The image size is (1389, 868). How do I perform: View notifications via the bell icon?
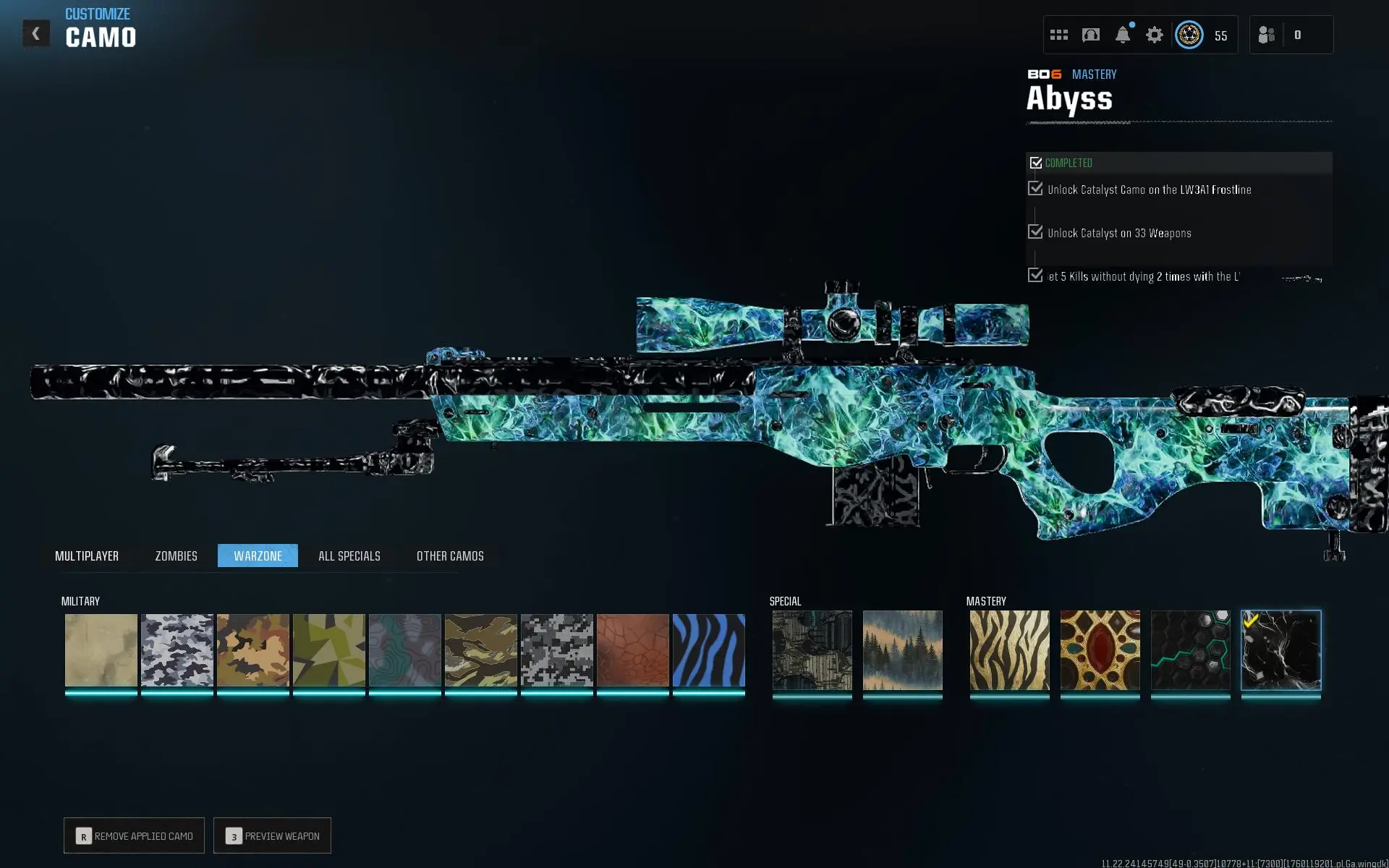(x=1123, y=34)
